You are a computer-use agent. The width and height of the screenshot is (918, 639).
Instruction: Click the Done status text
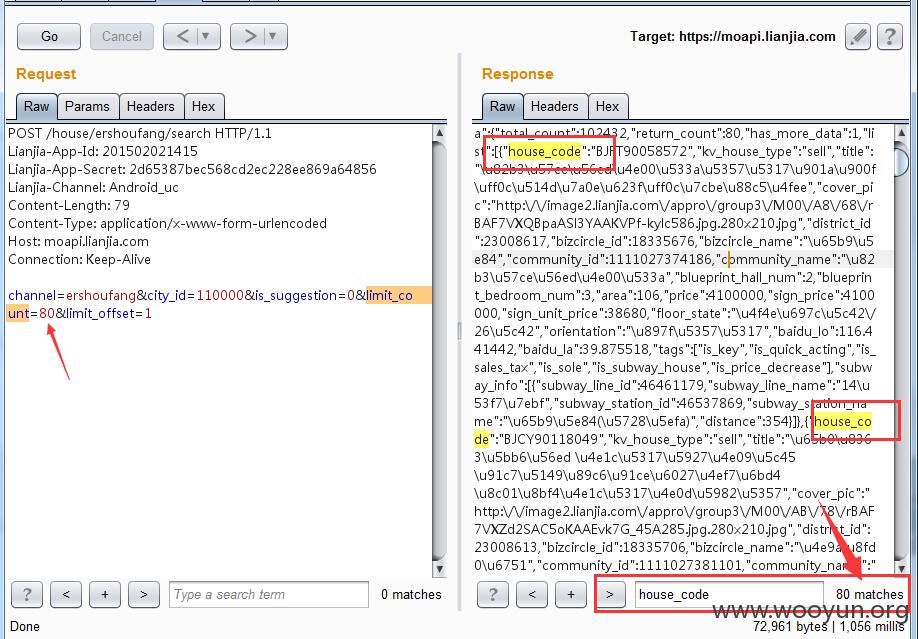point(25,627)
